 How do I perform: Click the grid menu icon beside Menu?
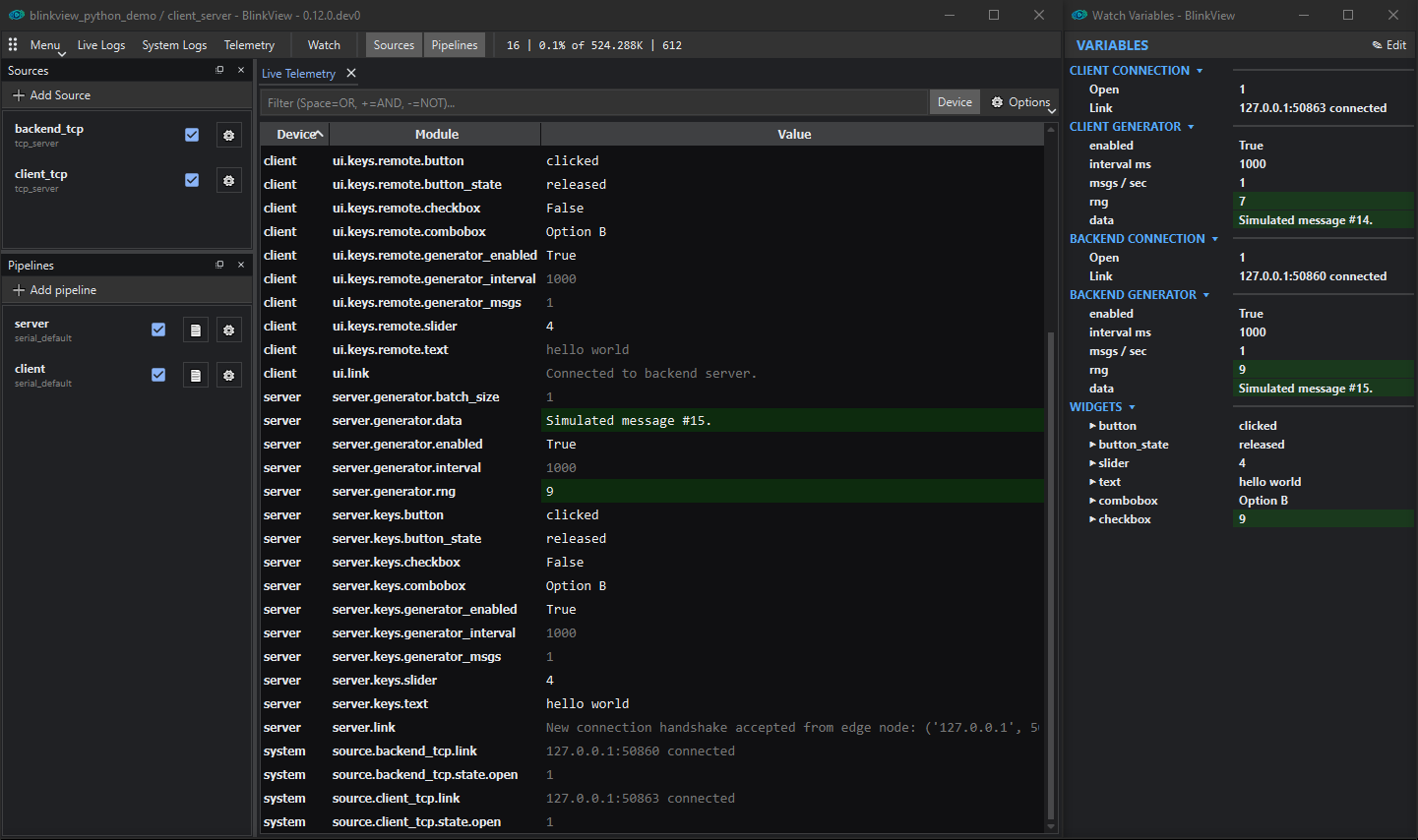click(x=13, y=44)
